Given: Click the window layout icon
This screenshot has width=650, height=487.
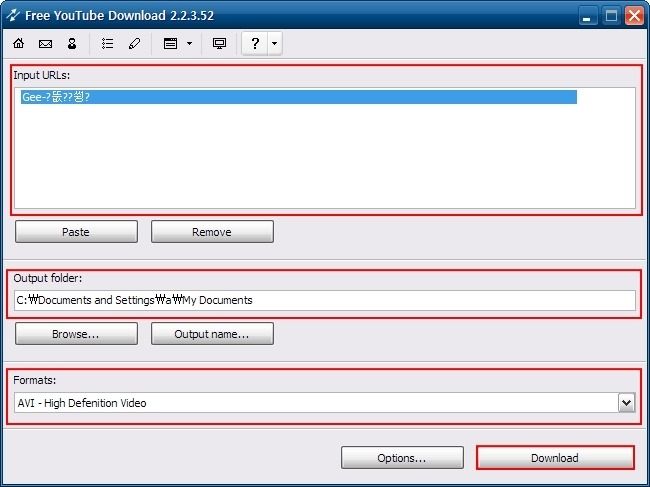Looking at the screenshot, I should pos(170,43).
